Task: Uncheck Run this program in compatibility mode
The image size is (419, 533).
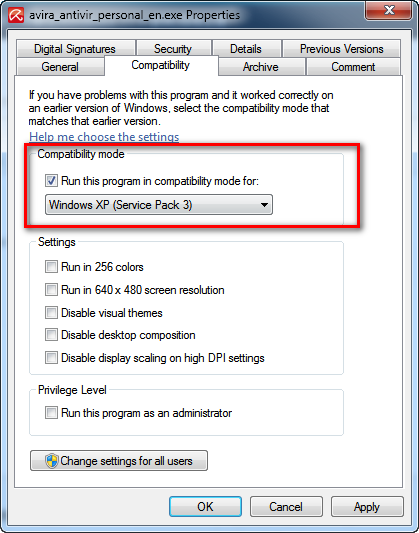Action: (51, 181)
